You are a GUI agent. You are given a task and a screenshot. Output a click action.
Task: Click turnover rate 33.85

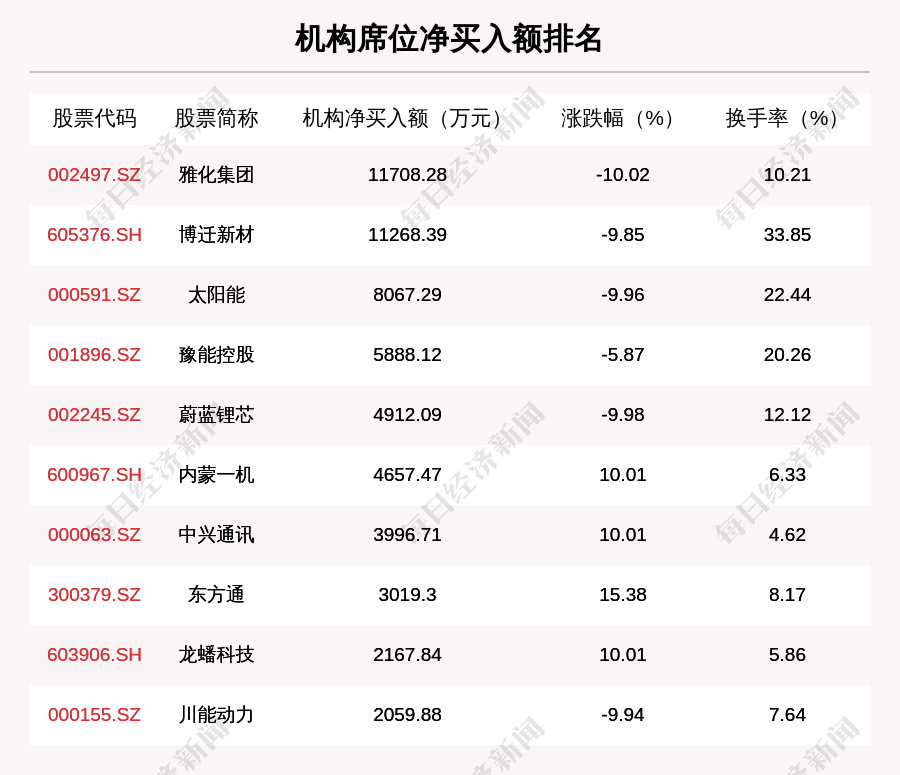point(787,235)
